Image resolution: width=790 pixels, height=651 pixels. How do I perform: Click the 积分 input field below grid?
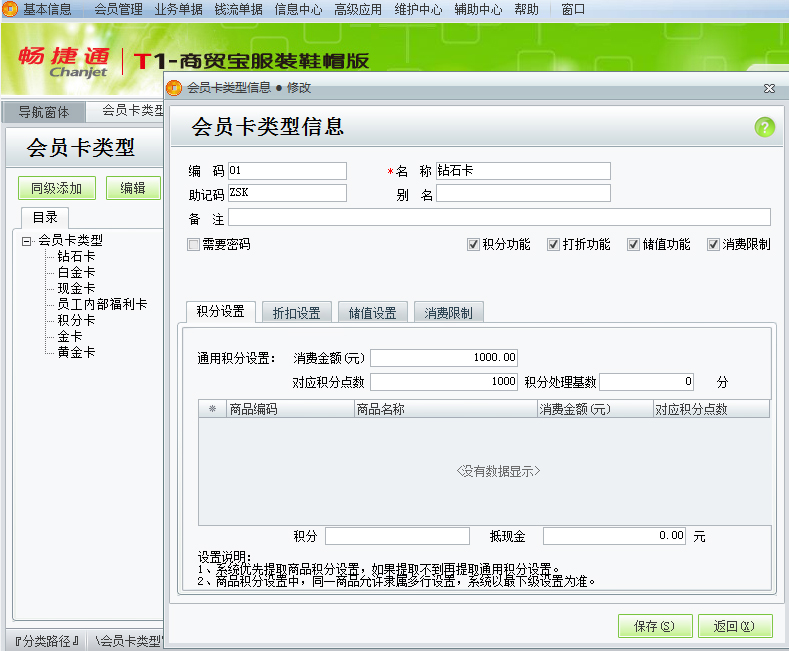click(x=397, y=536)
